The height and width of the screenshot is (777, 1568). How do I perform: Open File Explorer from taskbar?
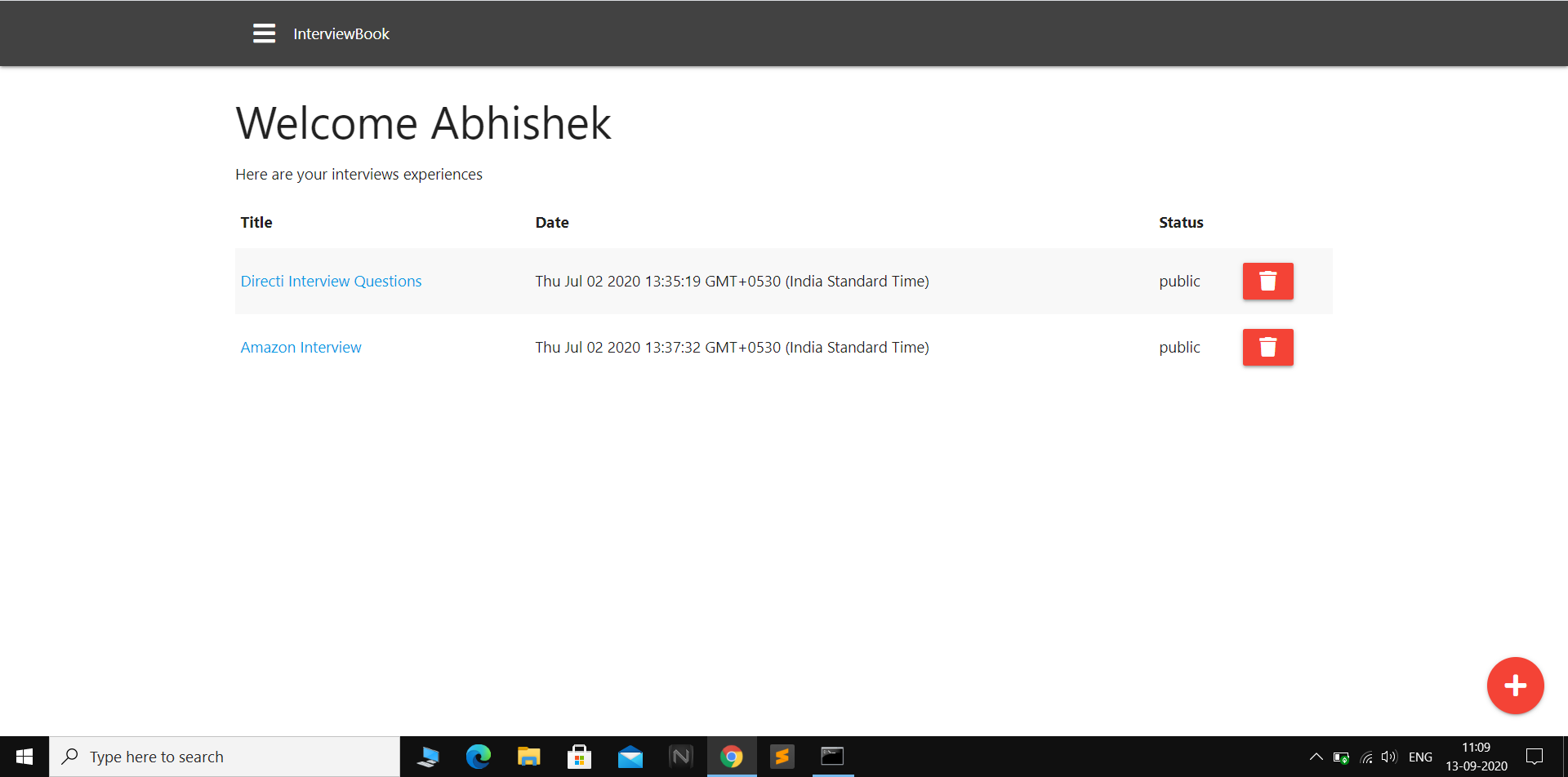coord(529,757)
